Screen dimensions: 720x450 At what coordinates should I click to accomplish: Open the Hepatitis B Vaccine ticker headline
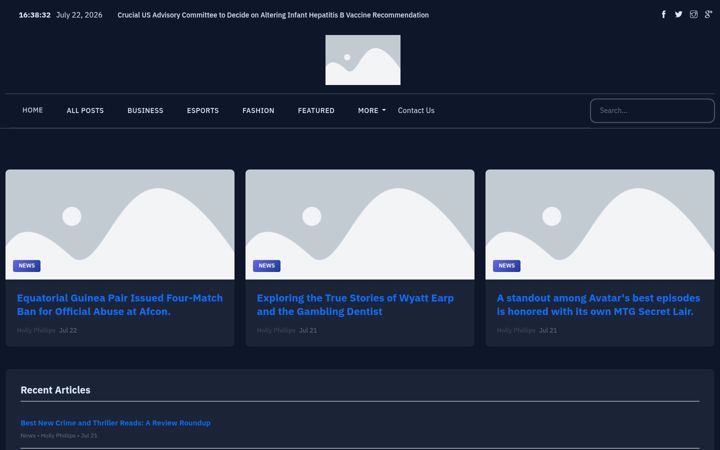(x=273, y=15)
